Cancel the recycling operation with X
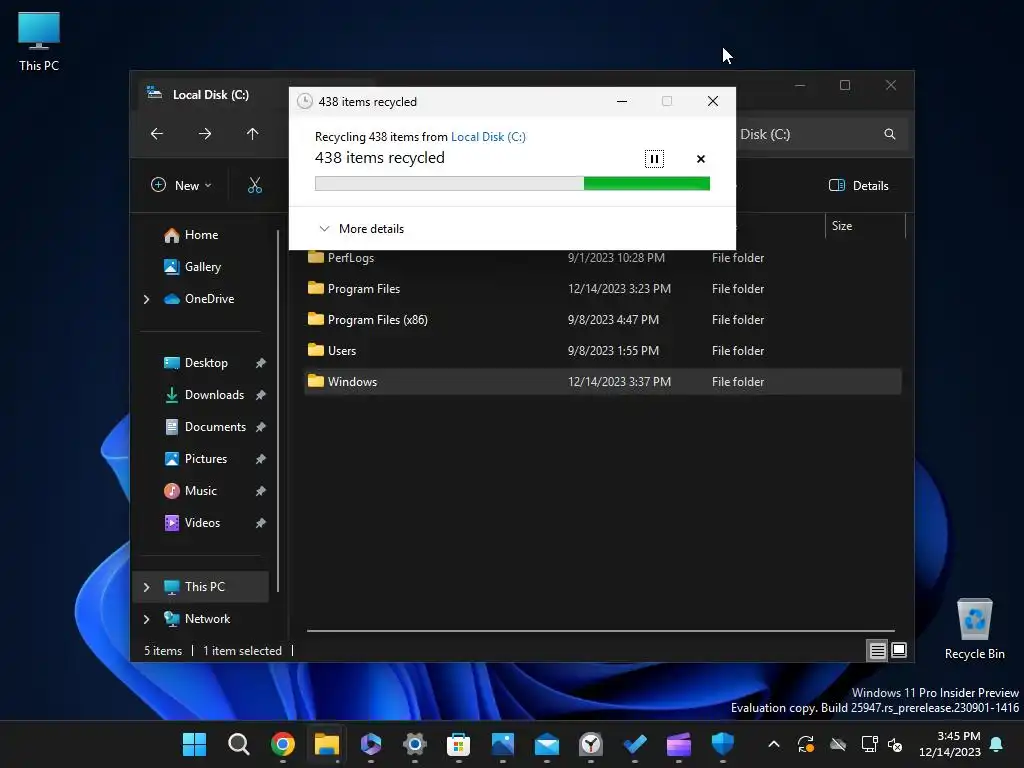This screenshot has width=1024, height=768. point(701,159)
